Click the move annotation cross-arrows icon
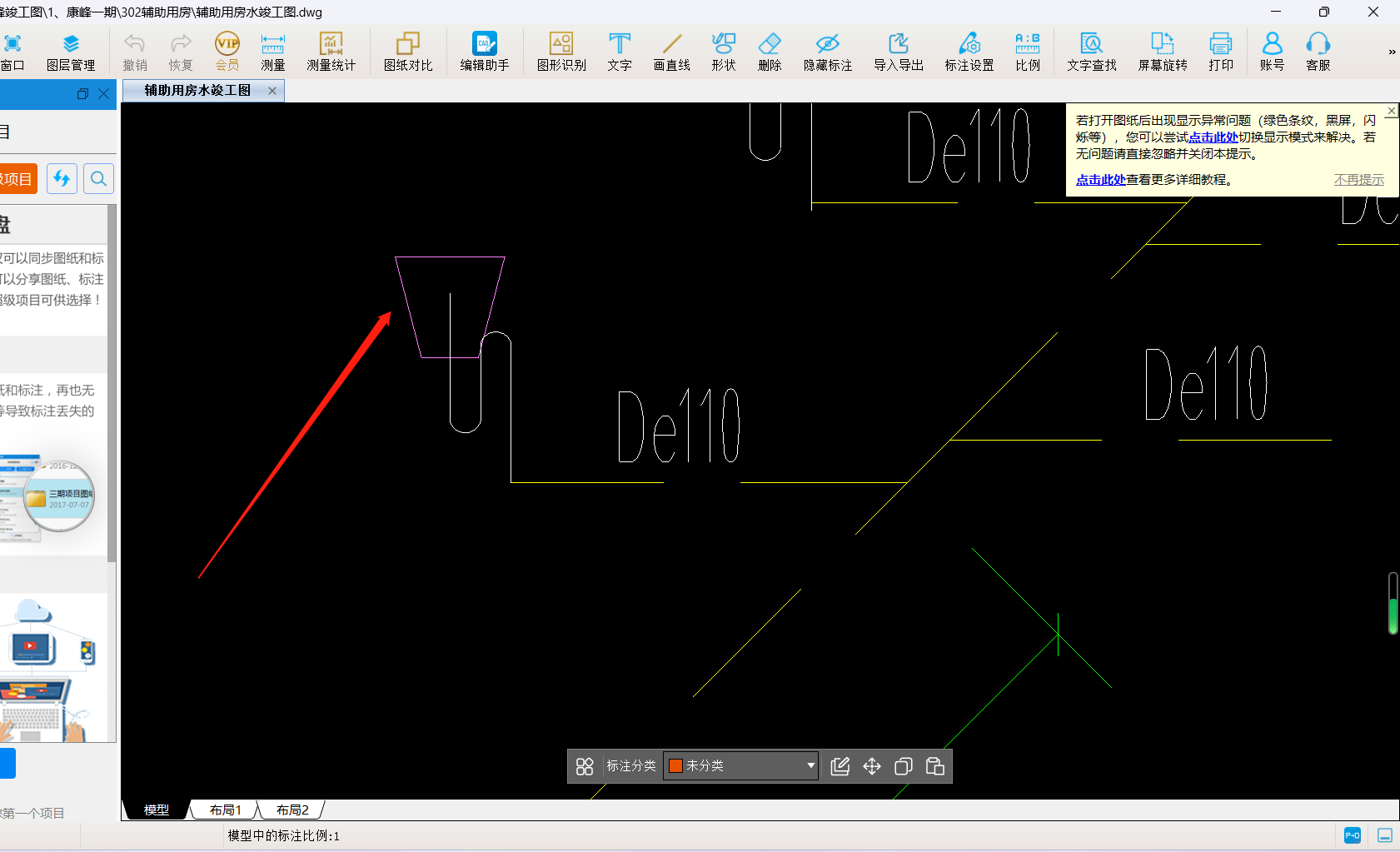1400x852 pixels. (872, 765)
